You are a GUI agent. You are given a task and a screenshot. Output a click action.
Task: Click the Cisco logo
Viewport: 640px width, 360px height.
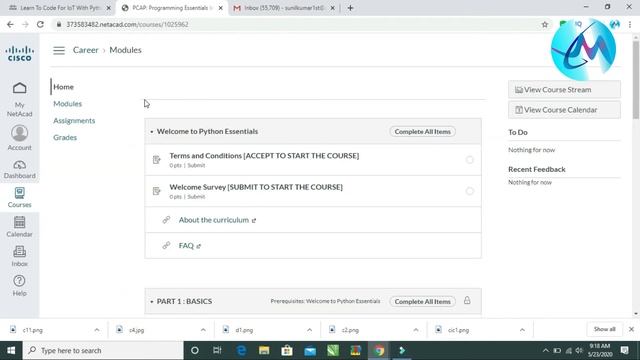point(19,53)
